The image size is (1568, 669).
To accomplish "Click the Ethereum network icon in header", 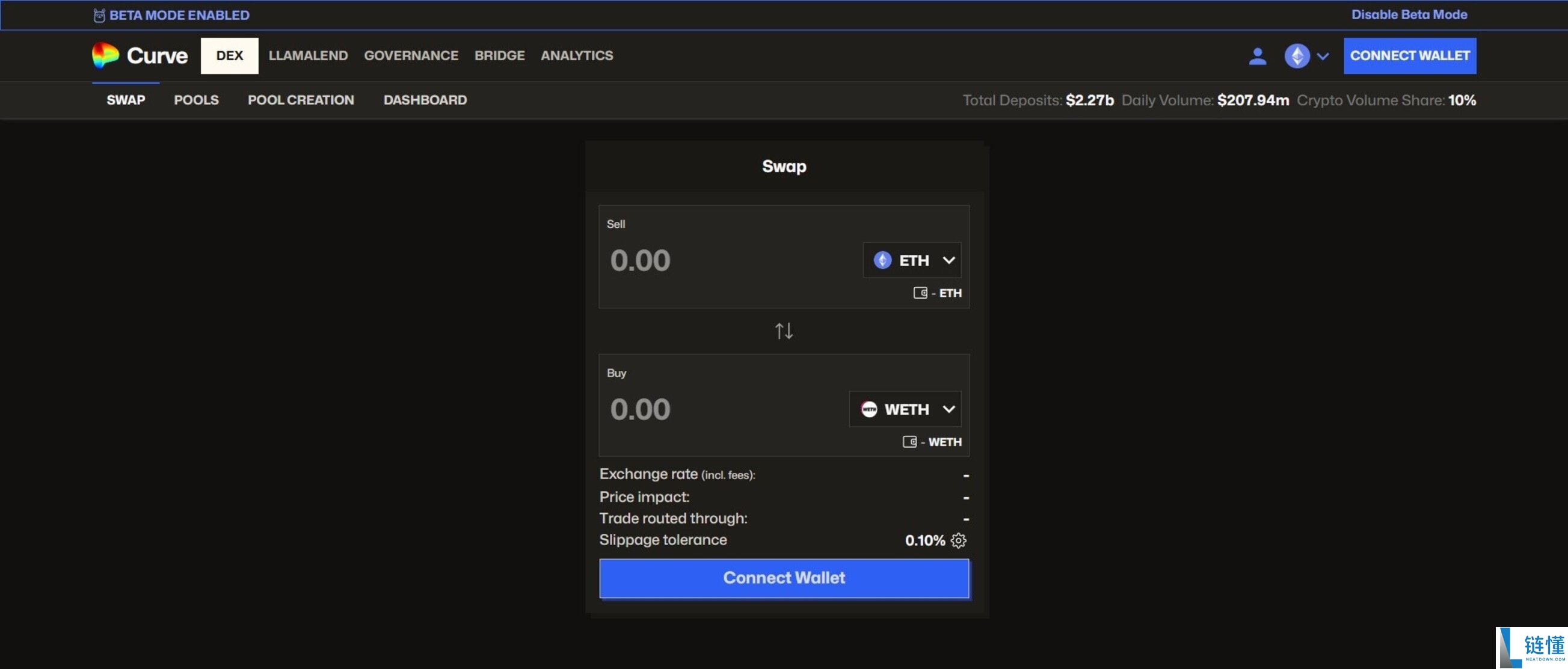I will [1297, 56].
